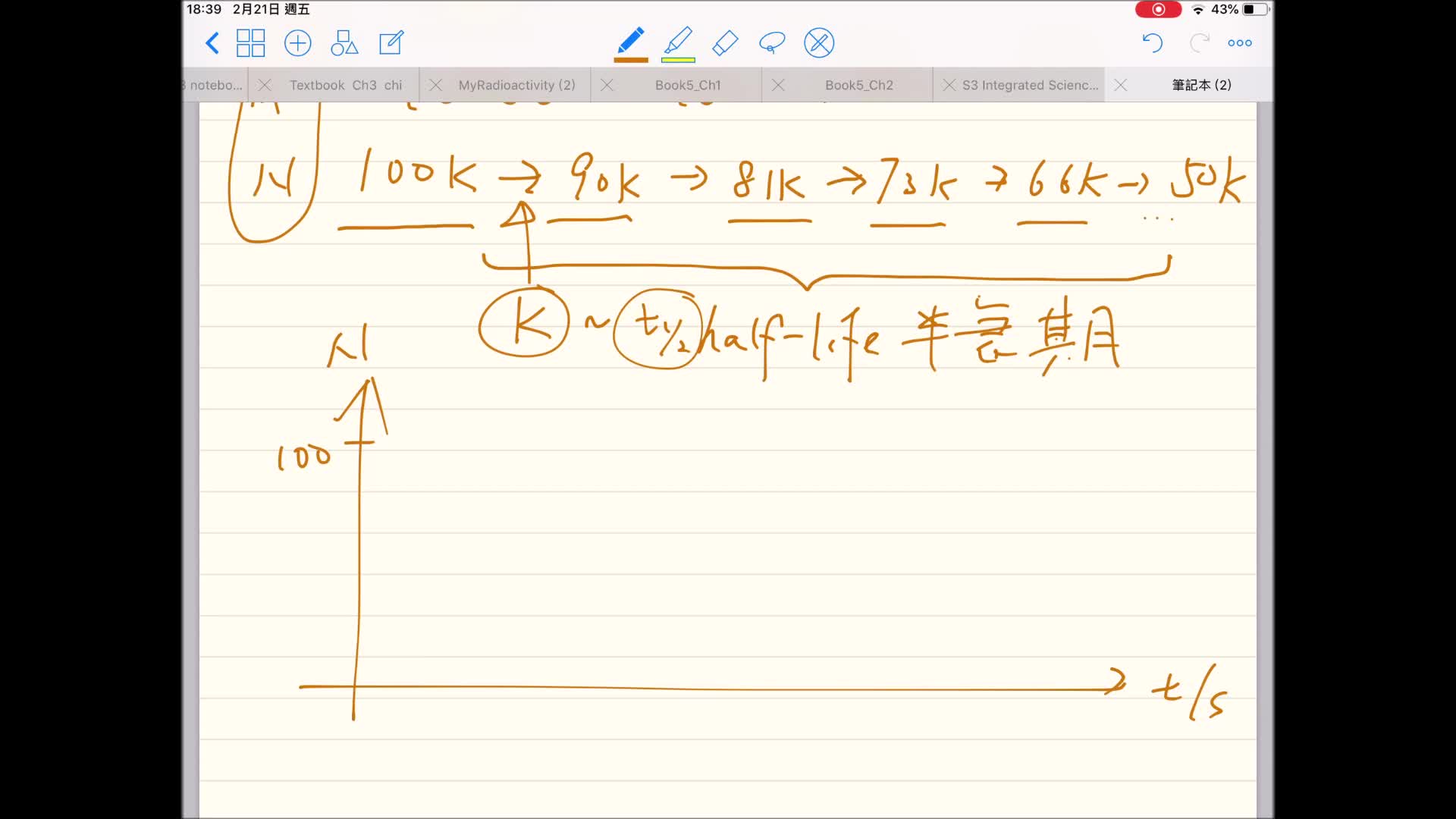Toggle the crossed-pencil read-only mode
The width and height of the screenshot is (1456, 819).
[819, 43]
